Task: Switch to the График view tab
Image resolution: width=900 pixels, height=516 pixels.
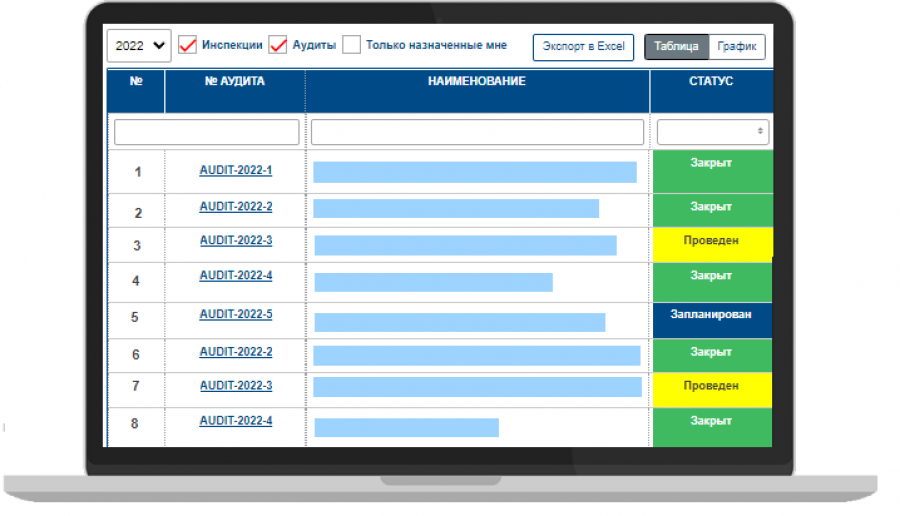Action: click(x=738, y=47)
